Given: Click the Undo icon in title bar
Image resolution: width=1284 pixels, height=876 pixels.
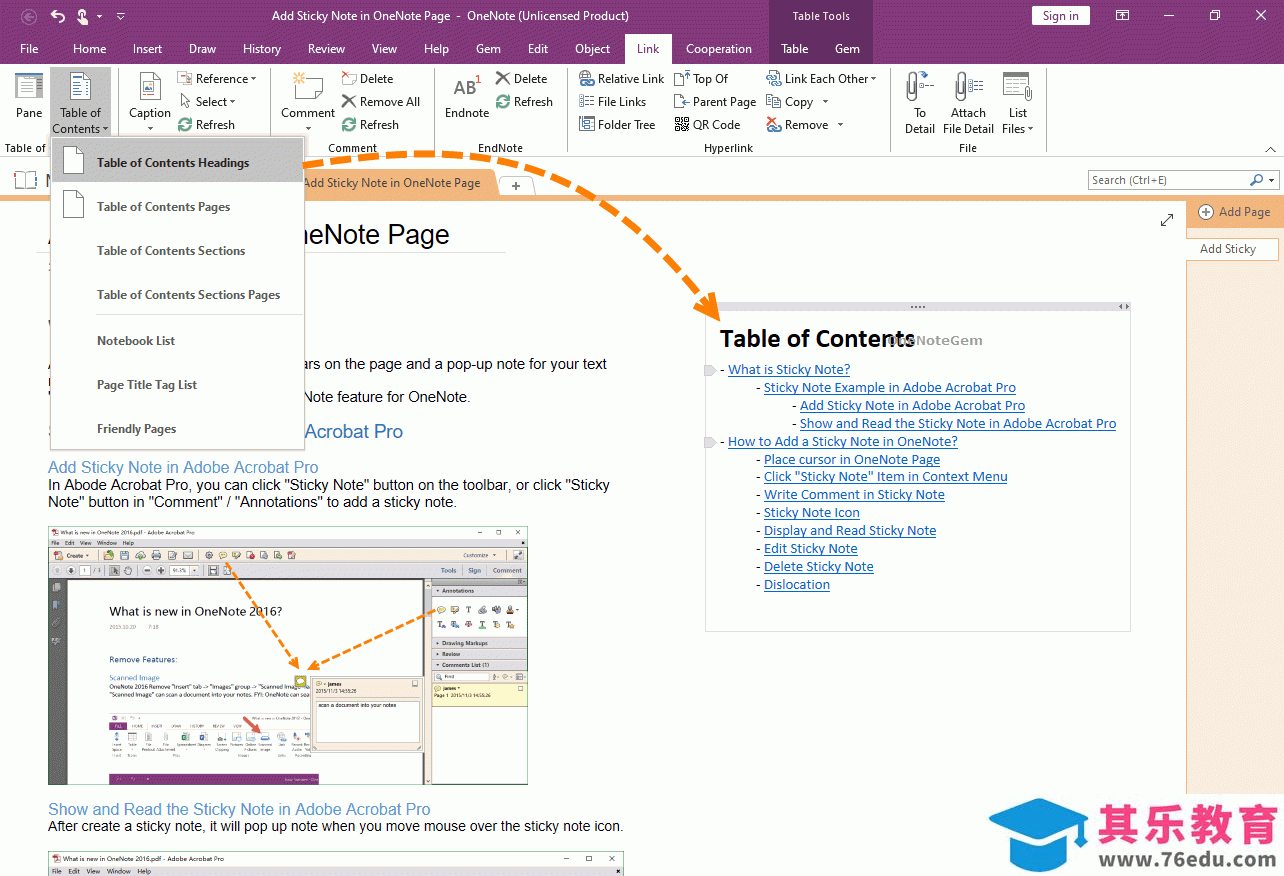Looking at the screenshot, I should (57, 16).
